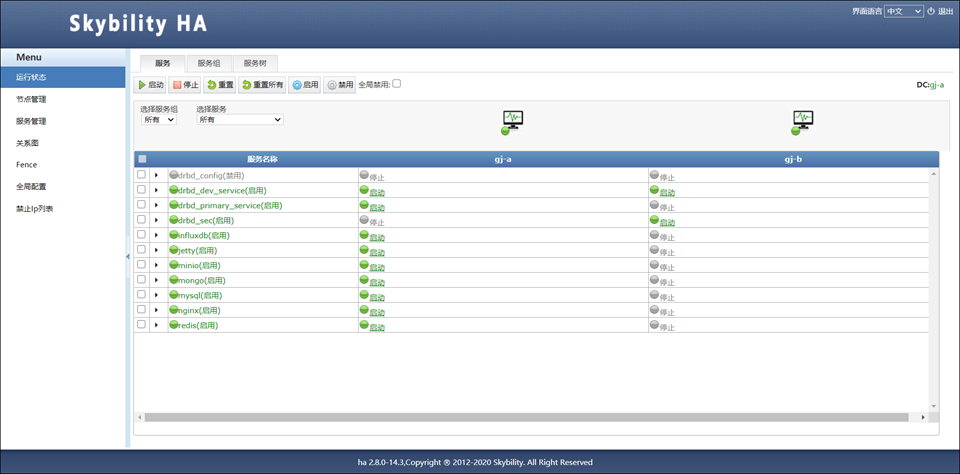Click the gj-b node monitor icon
Screen dimensions: 960x474
pos(802,121)
